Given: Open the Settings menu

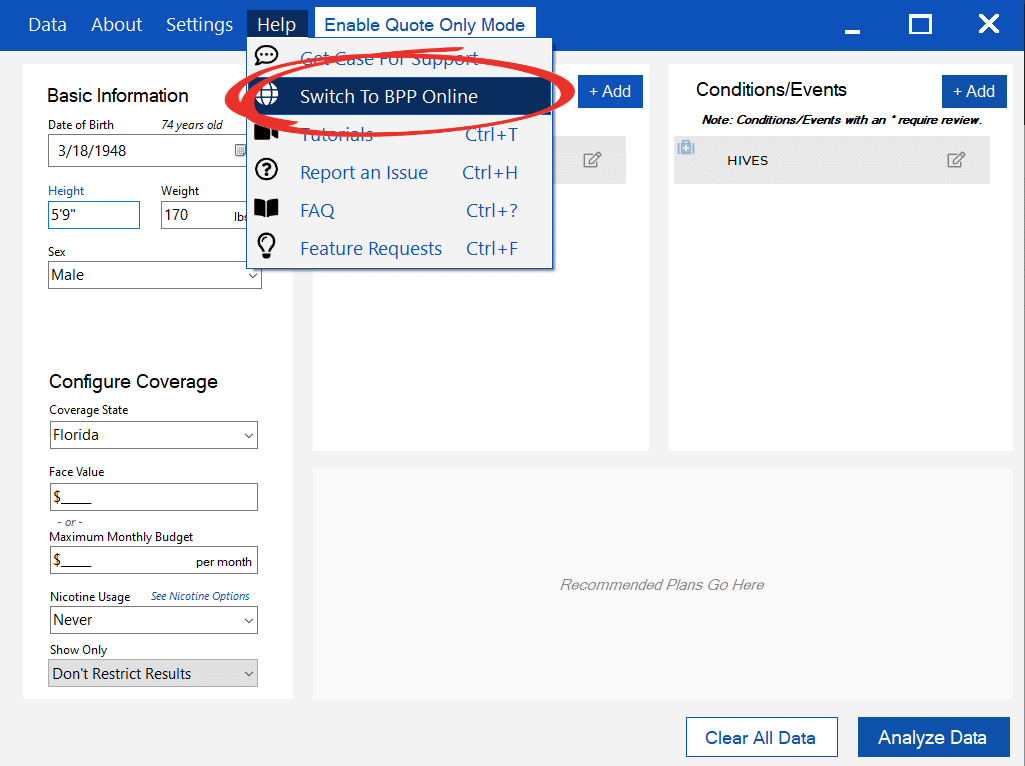Looking at the screenshot, I should (x=199, y=25).
